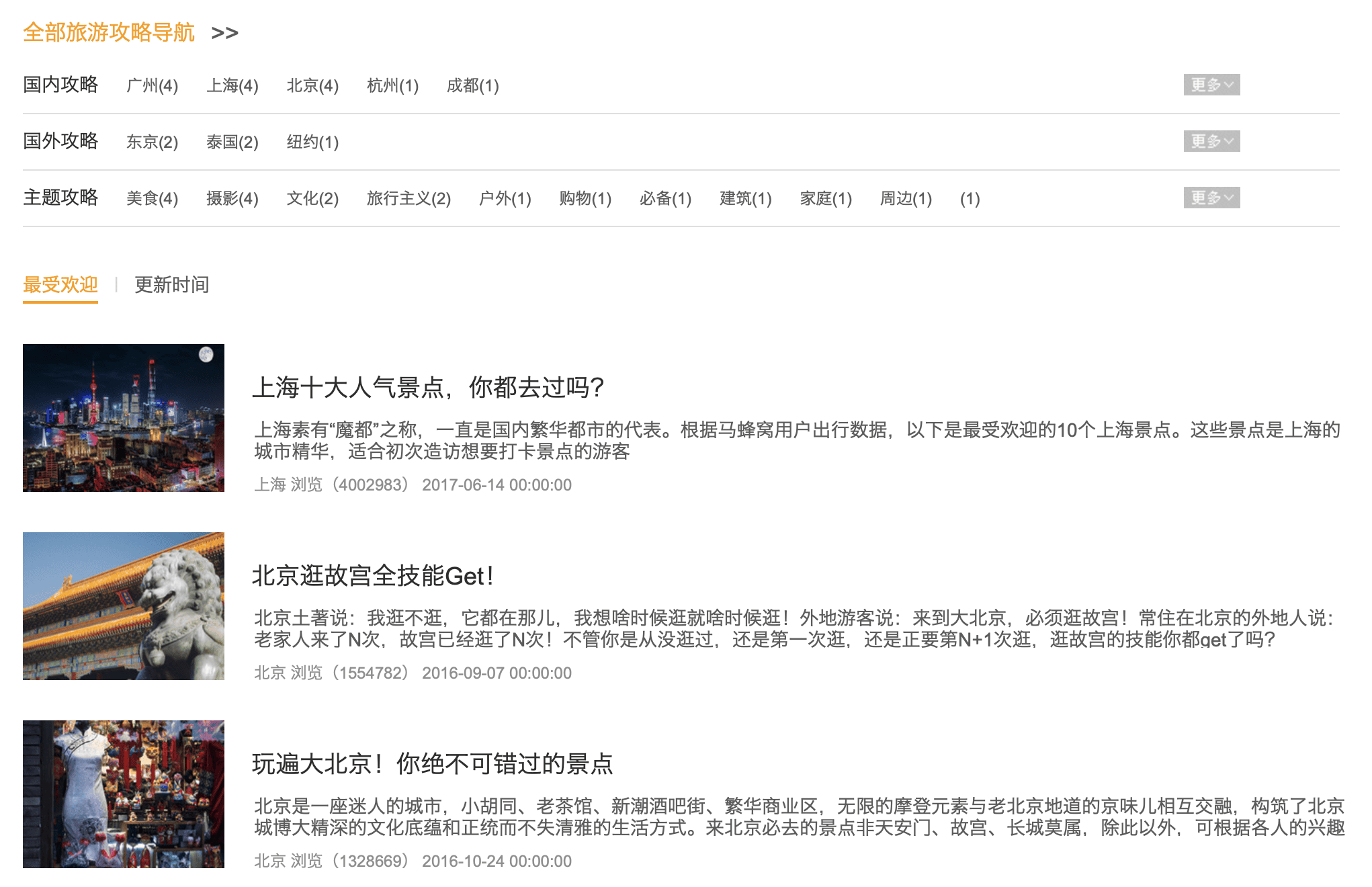The height and width of the screenshot is (887, 1372).
Task: Expand 更多 dropdown in 国内攻略 row
Action: click(x=1211, y=85)
